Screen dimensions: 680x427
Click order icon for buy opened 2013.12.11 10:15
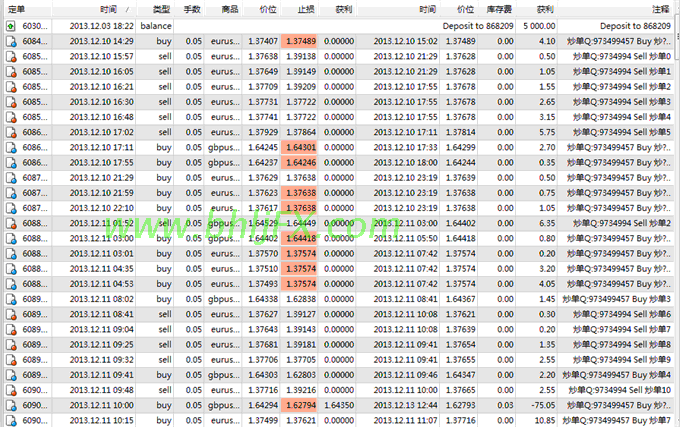[x=11, y=420]
